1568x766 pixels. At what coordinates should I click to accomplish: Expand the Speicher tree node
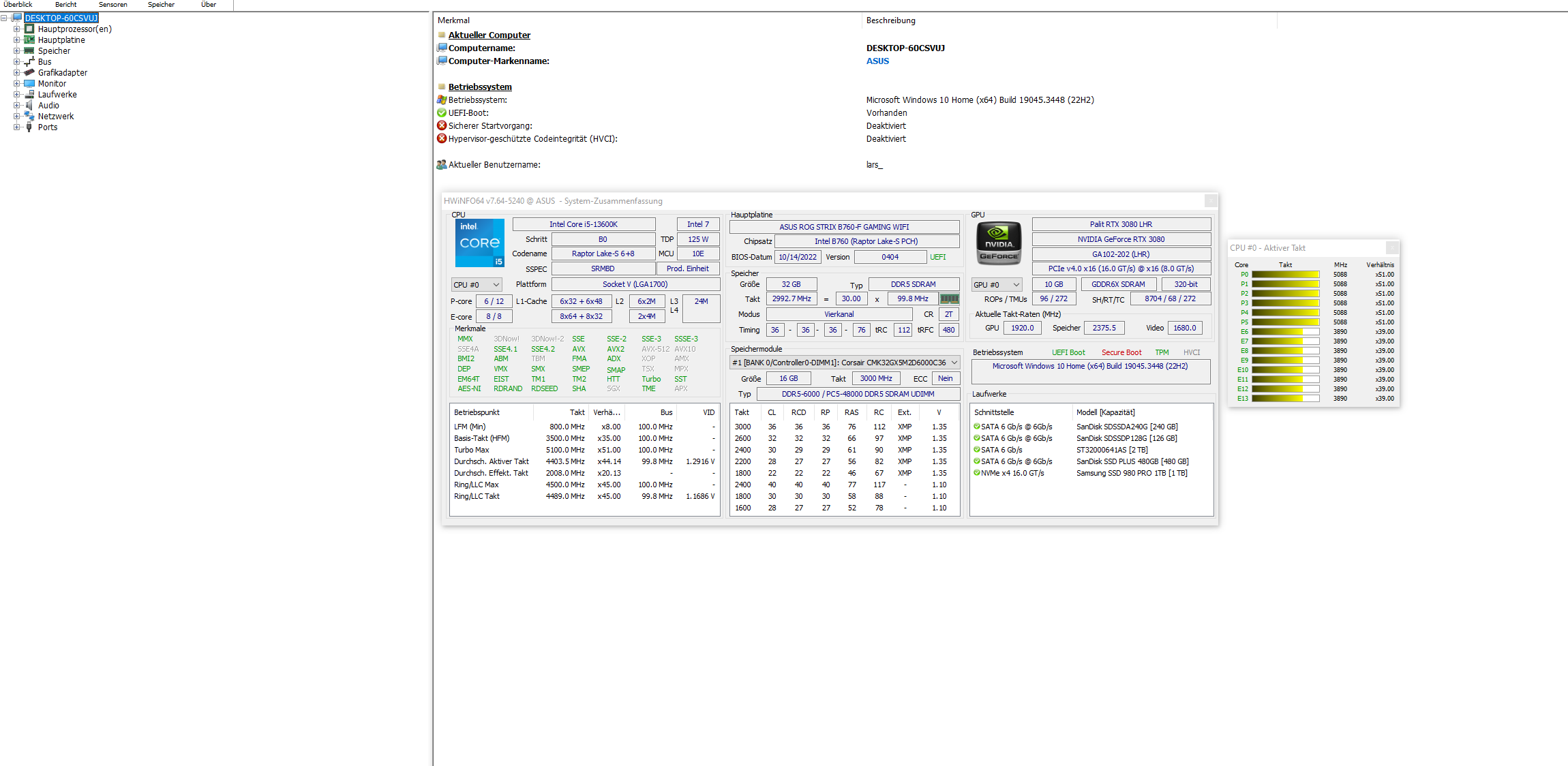tap(17, 51)
